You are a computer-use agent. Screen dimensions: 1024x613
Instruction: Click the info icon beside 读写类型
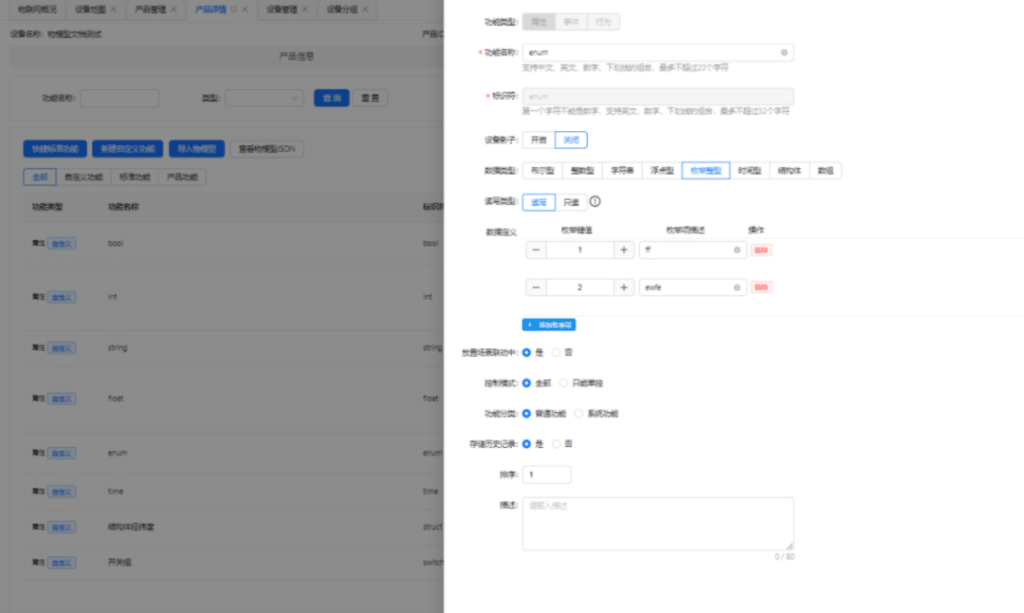[595, 201]
